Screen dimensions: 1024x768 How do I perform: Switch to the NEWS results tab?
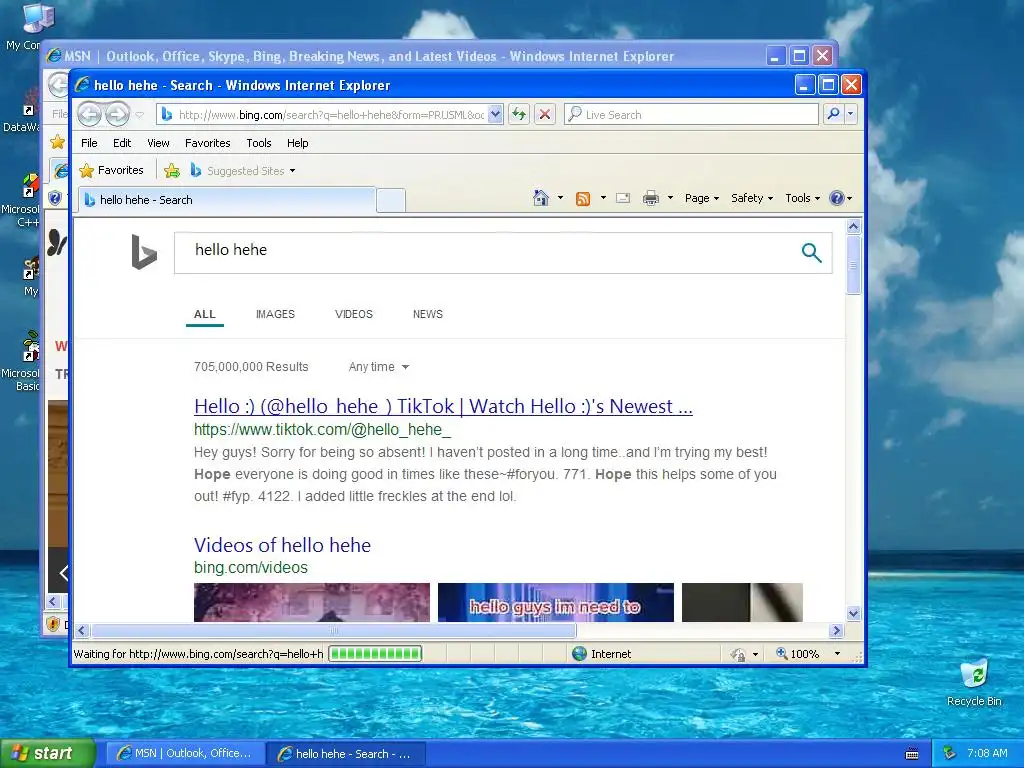click(428, 314)
